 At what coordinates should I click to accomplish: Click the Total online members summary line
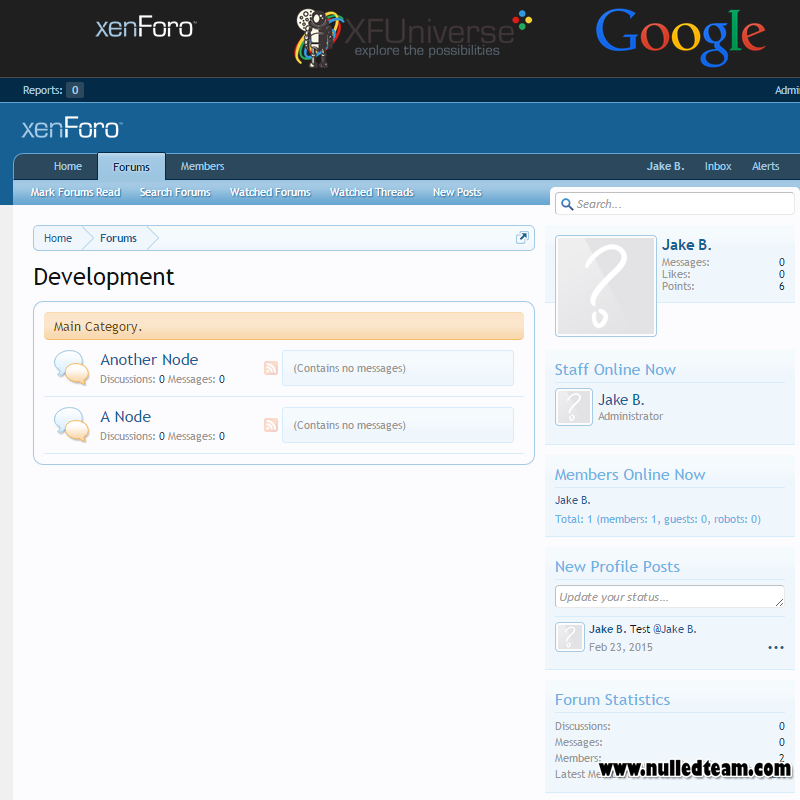tap(658, 519)
